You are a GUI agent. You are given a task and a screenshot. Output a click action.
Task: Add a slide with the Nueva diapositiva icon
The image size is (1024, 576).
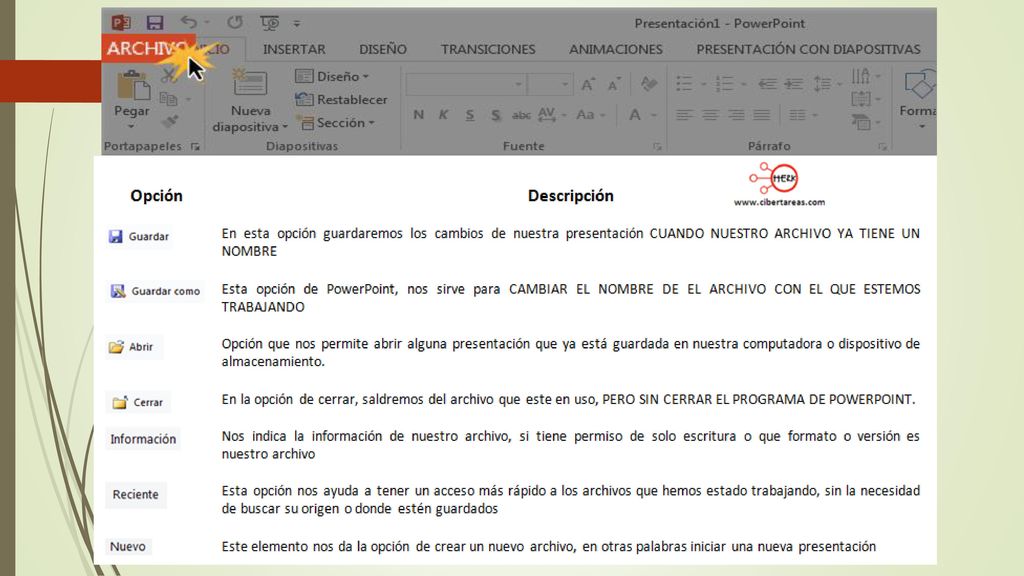250,83
